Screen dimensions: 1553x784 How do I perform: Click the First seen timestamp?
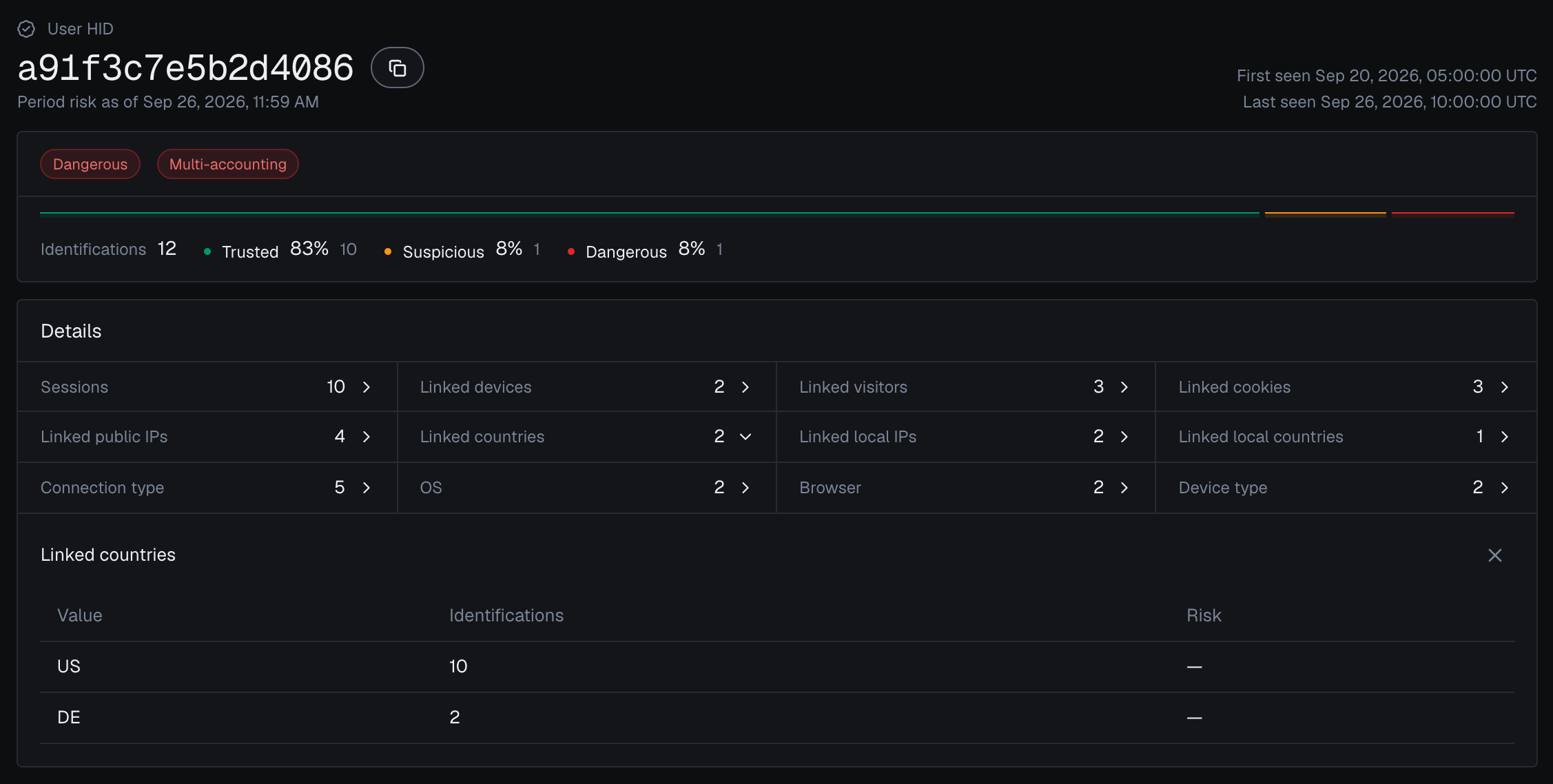pyautogui.click(x=1386, y=76)
